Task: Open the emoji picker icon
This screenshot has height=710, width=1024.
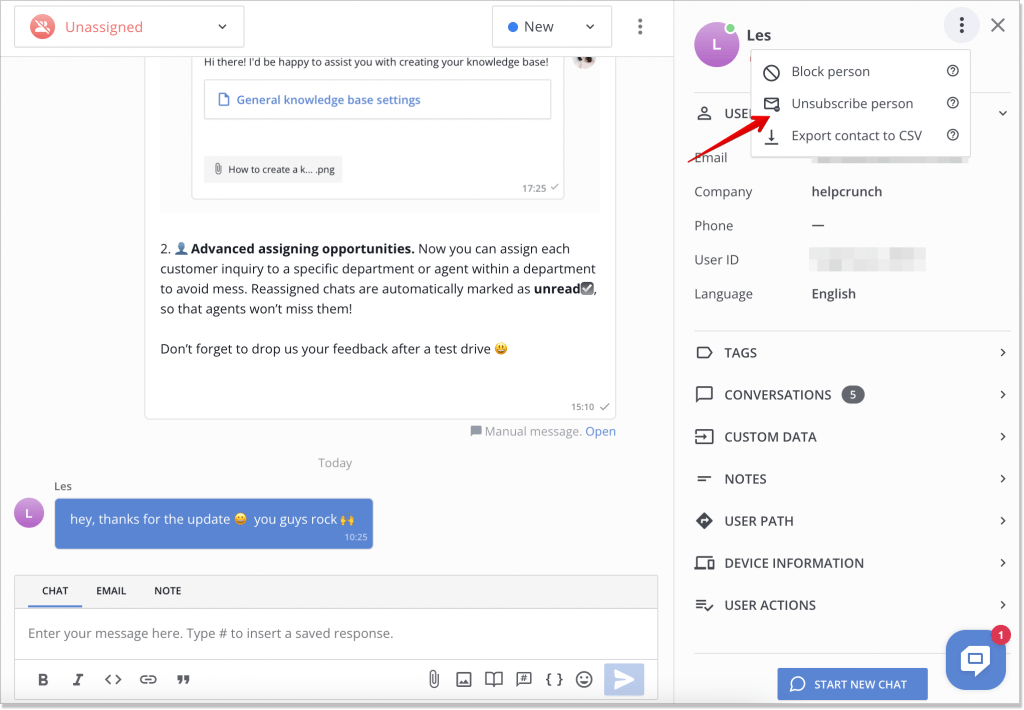Action: [584, 680]
